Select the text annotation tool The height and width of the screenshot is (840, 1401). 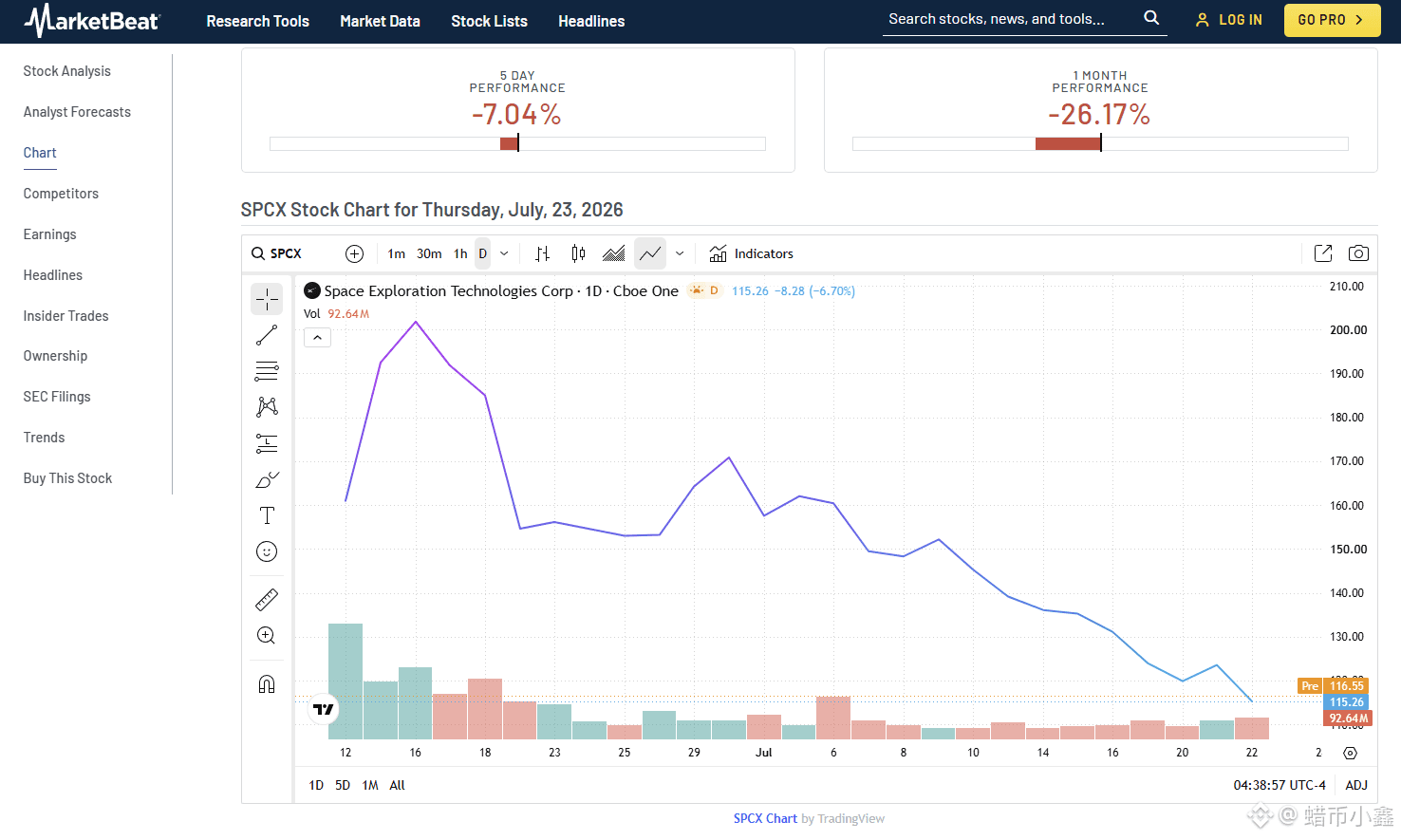[x=267, y=515]
